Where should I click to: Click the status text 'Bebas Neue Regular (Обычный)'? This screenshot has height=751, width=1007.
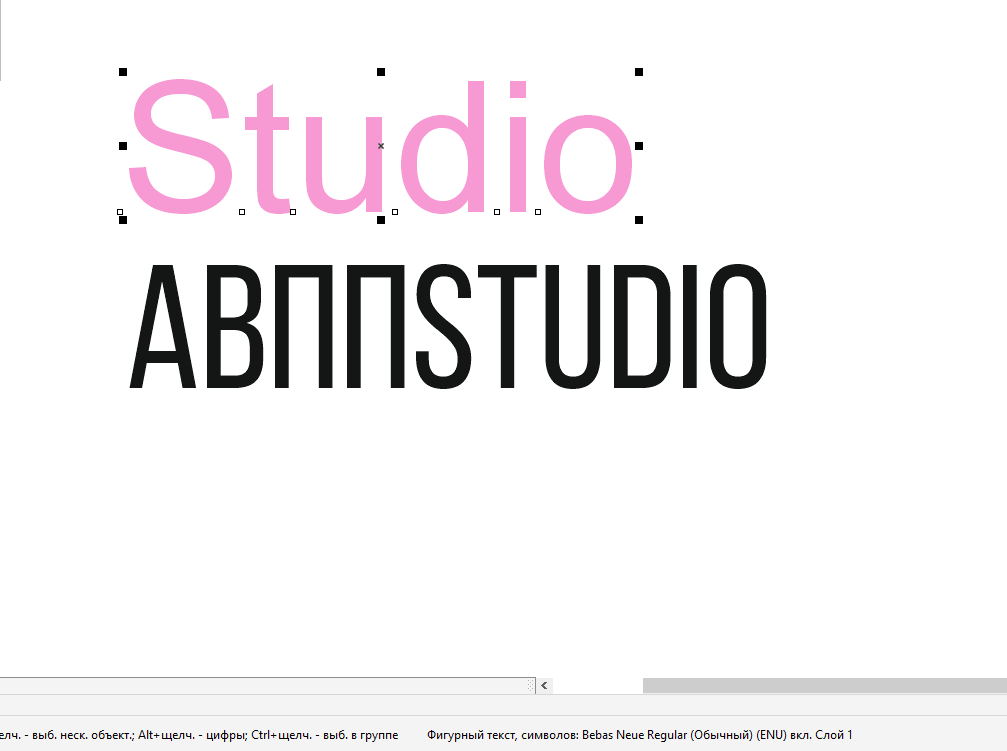(x=667, y=734)
